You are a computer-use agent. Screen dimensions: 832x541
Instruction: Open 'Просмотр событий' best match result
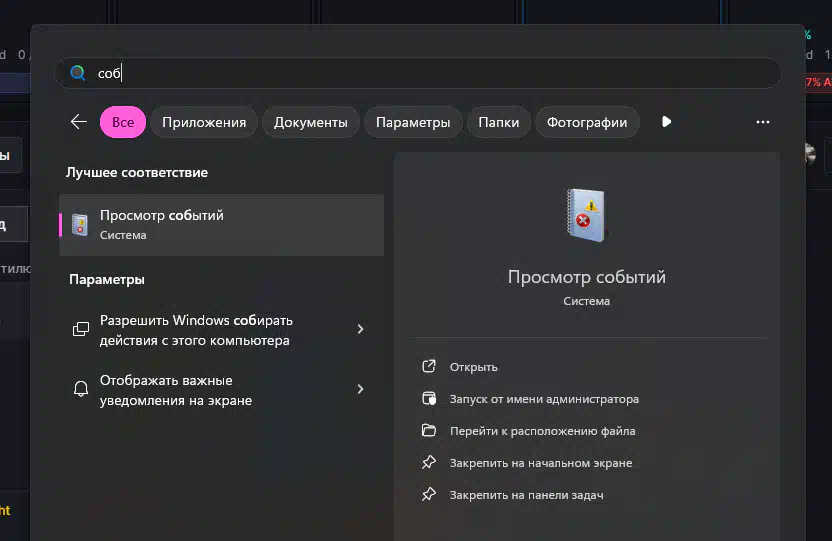tap(221, 225)
